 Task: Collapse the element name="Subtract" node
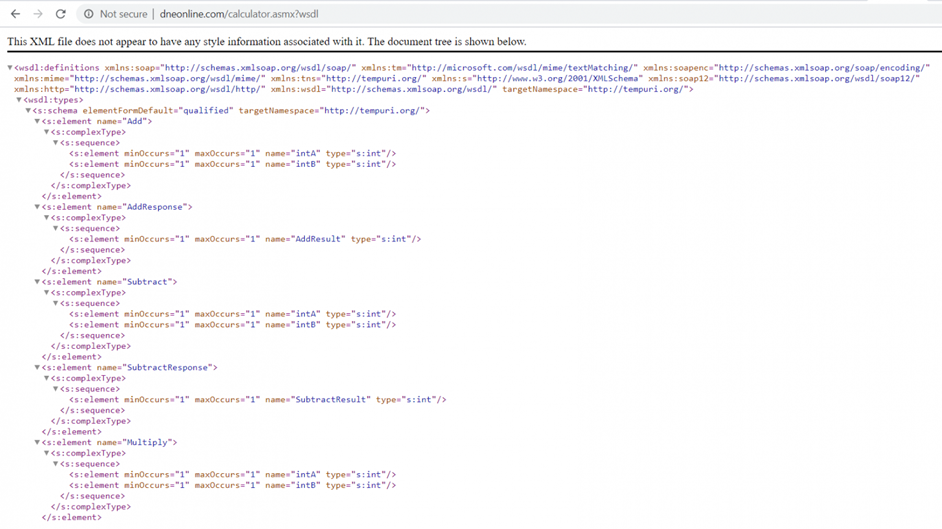click(37, 282)
